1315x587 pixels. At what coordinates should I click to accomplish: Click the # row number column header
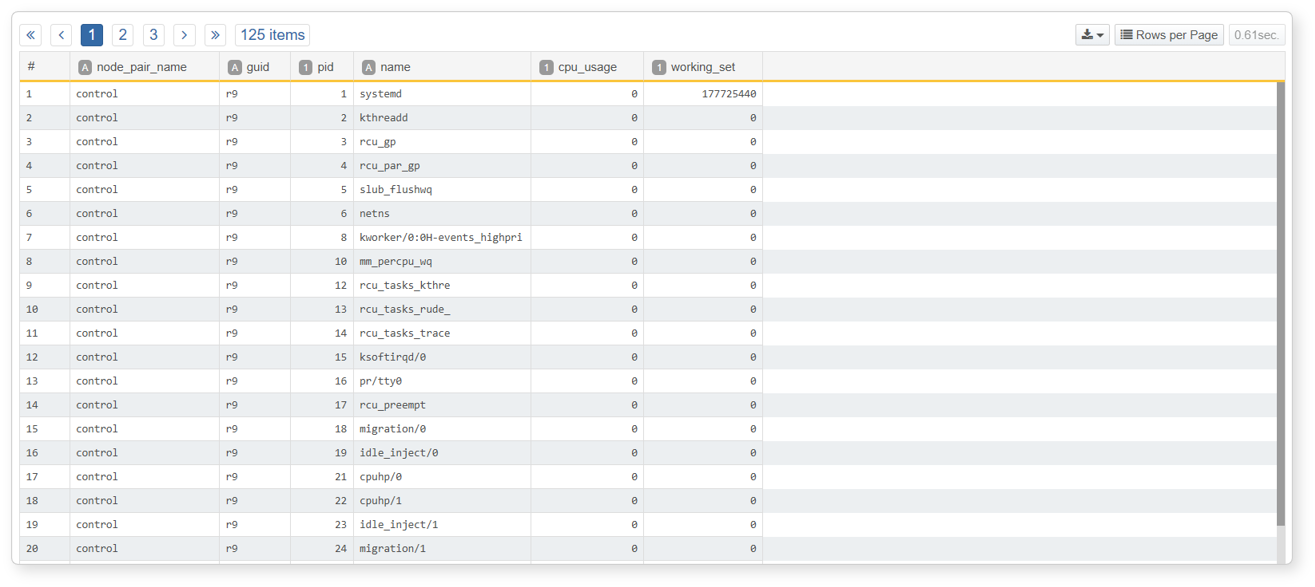point(31,67)
